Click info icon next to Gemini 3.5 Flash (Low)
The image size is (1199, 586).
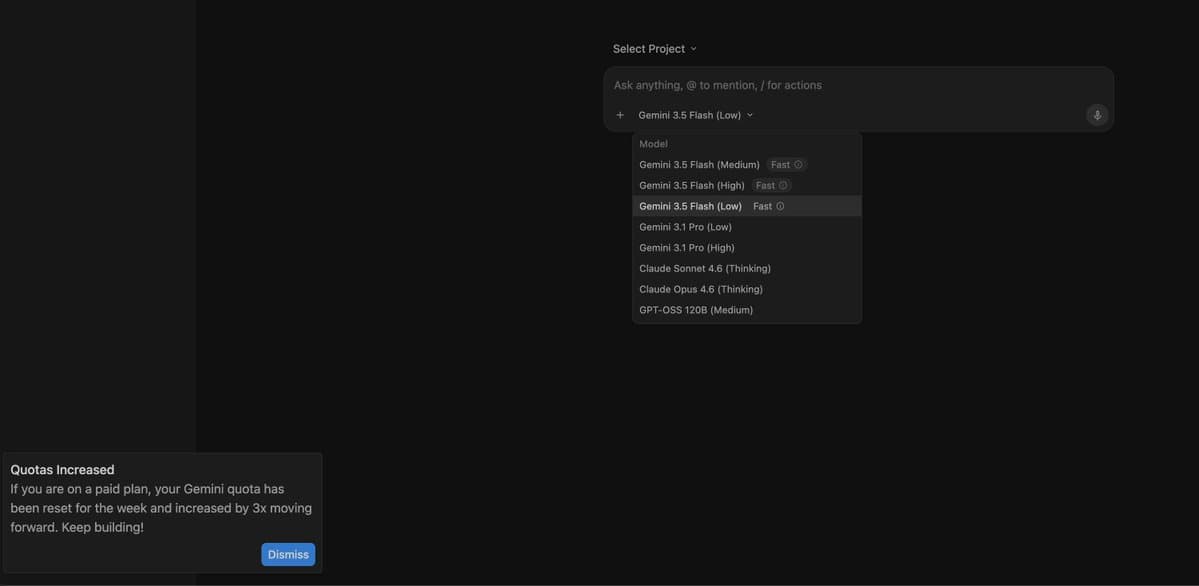click(x=780, y=206)
